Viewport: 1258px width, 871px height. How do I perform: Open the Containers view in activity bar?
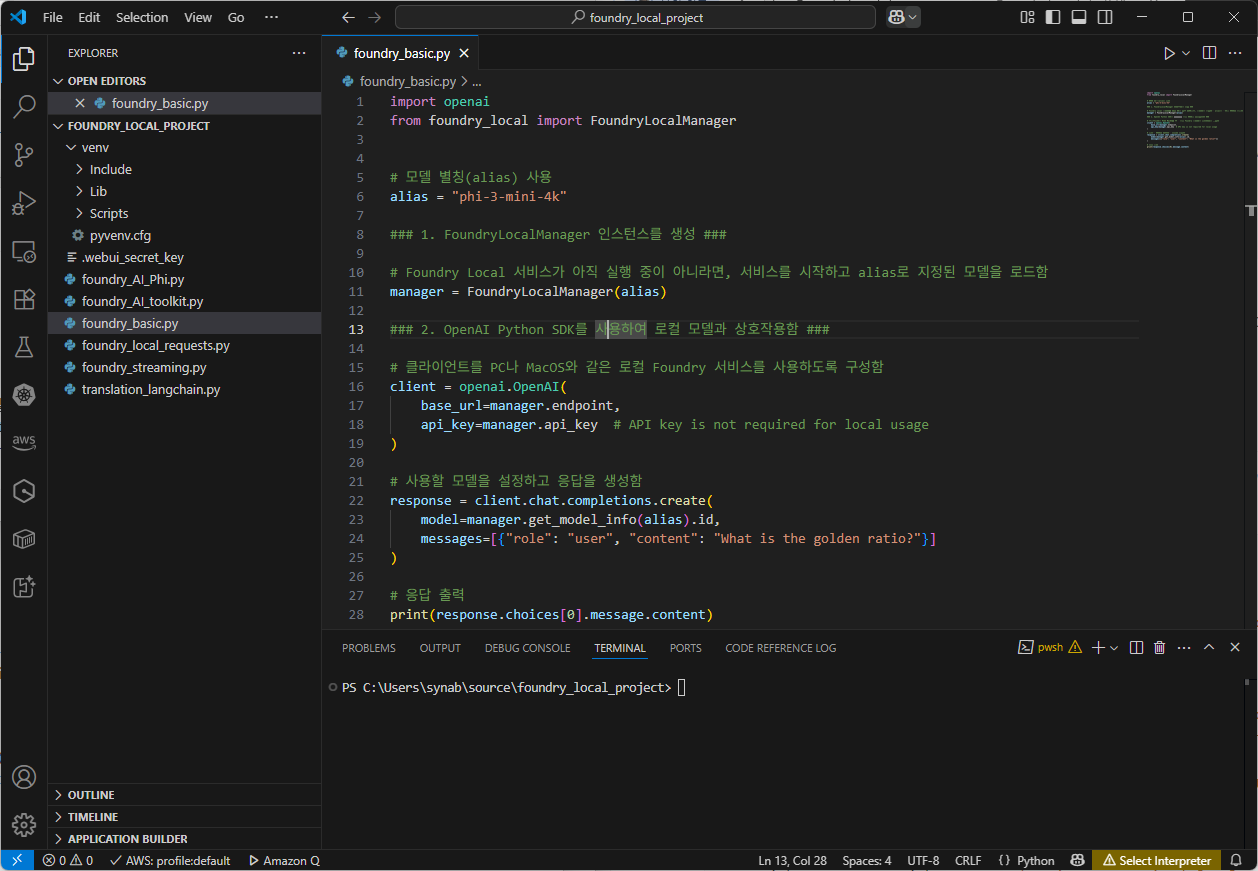23,539
